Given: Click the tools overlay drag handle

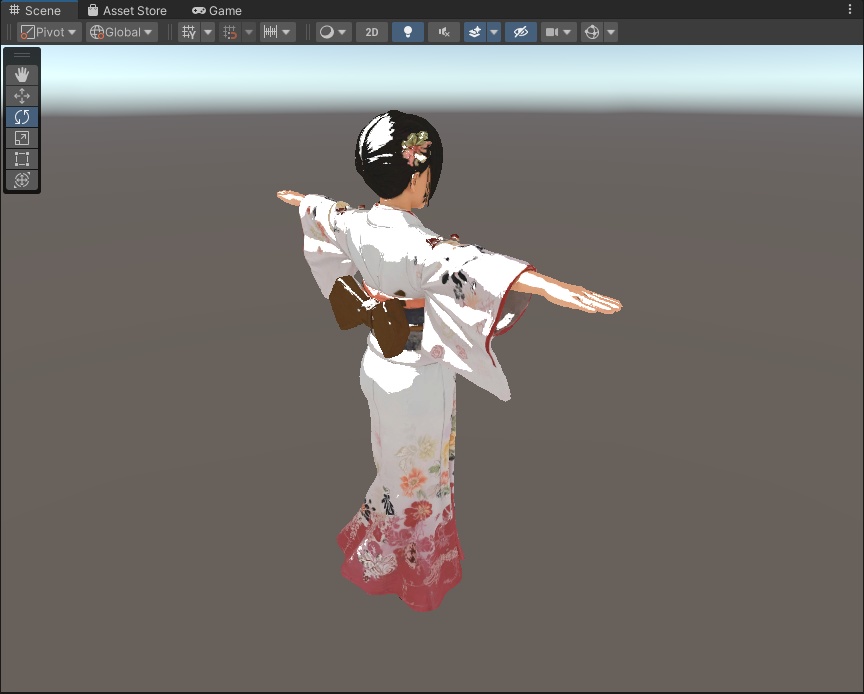Looking at the screenshot, I should point(21,55).
